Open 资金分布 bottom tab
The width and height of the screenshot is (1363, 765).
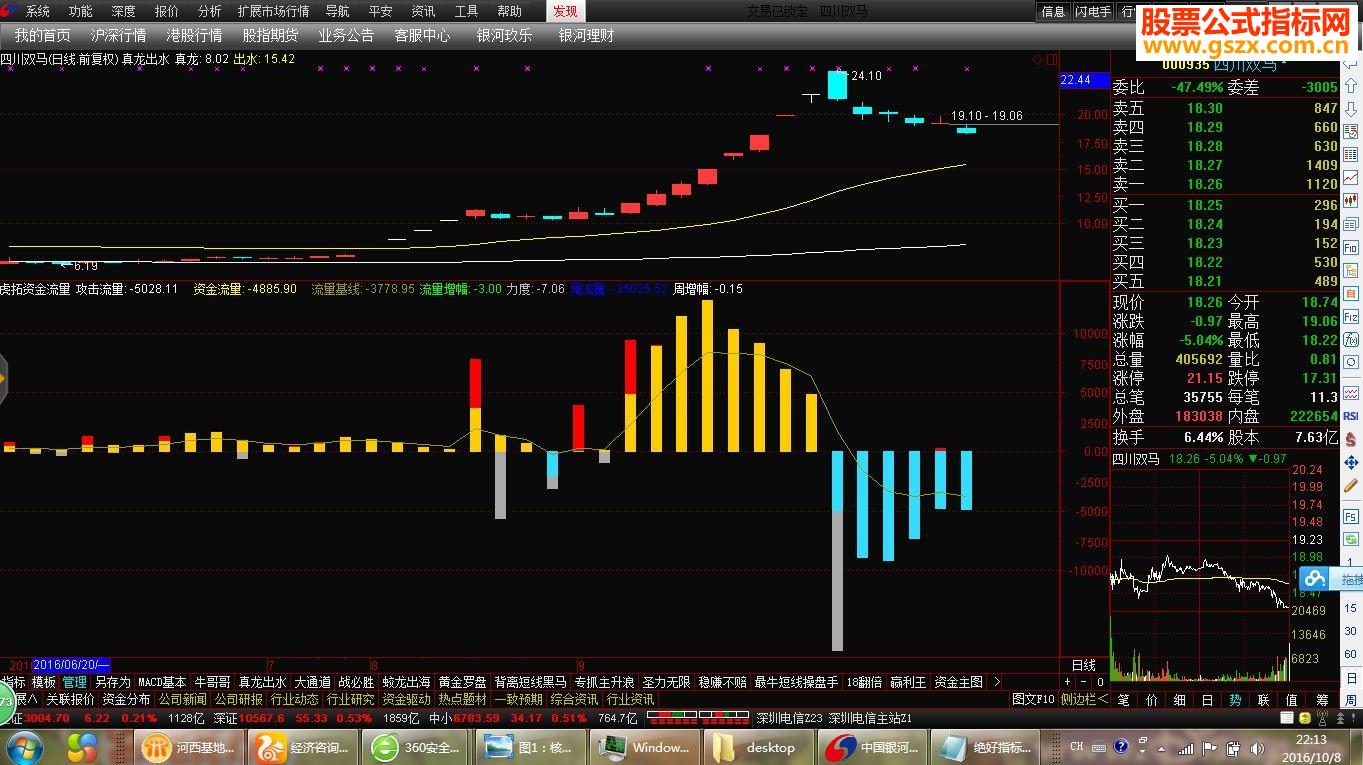(x=126, y=699)
